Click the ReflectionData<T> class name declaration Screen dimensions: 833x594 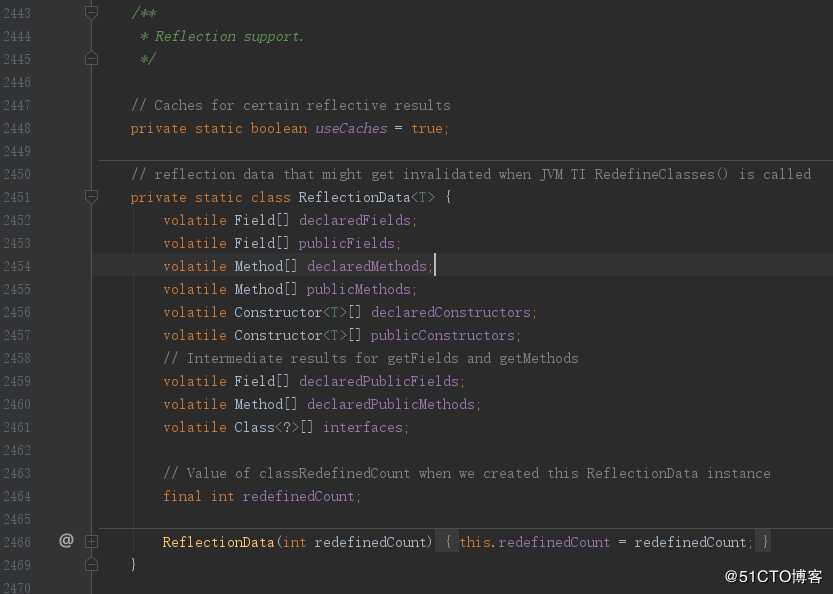[367, 197]
